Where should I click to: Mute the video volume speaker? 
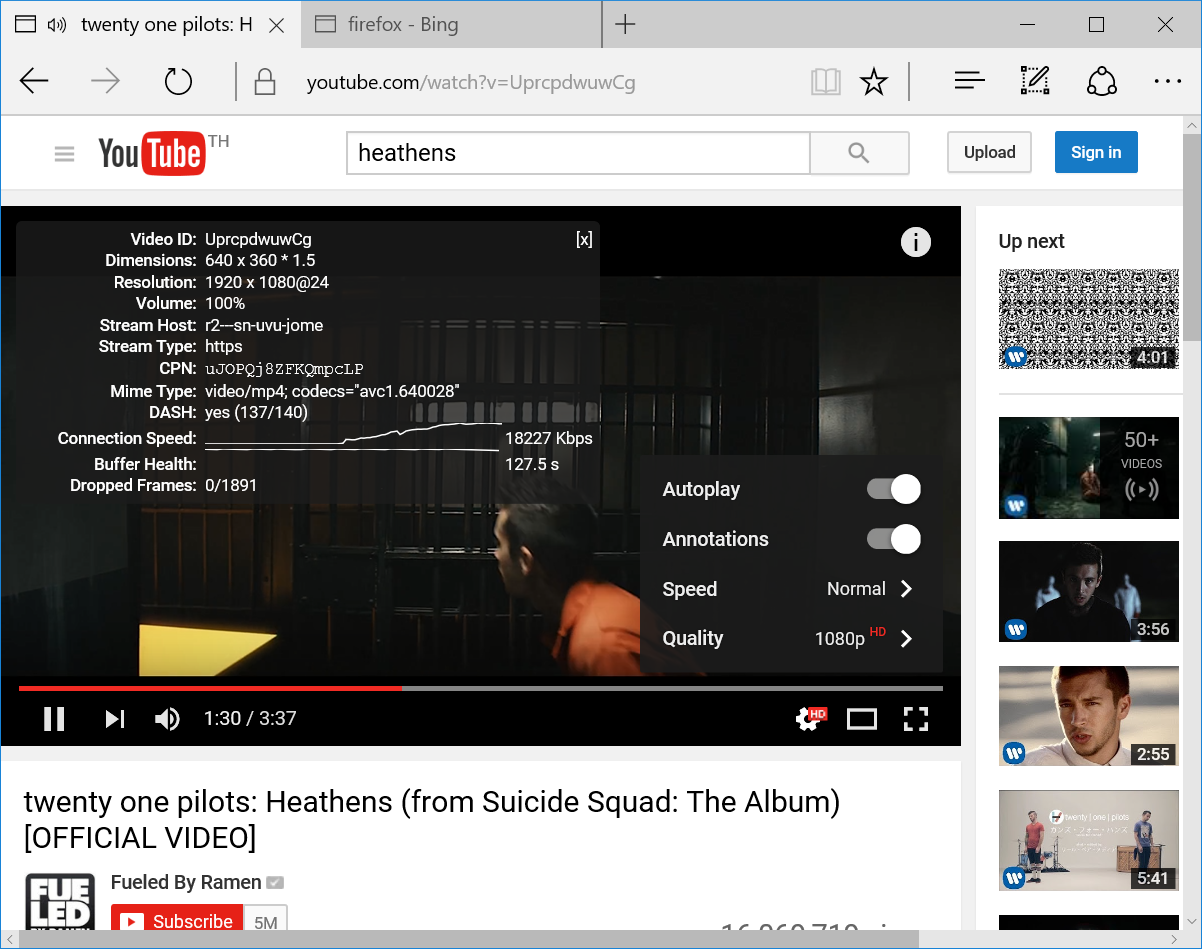pyautogui.click(x=167, y=719)
